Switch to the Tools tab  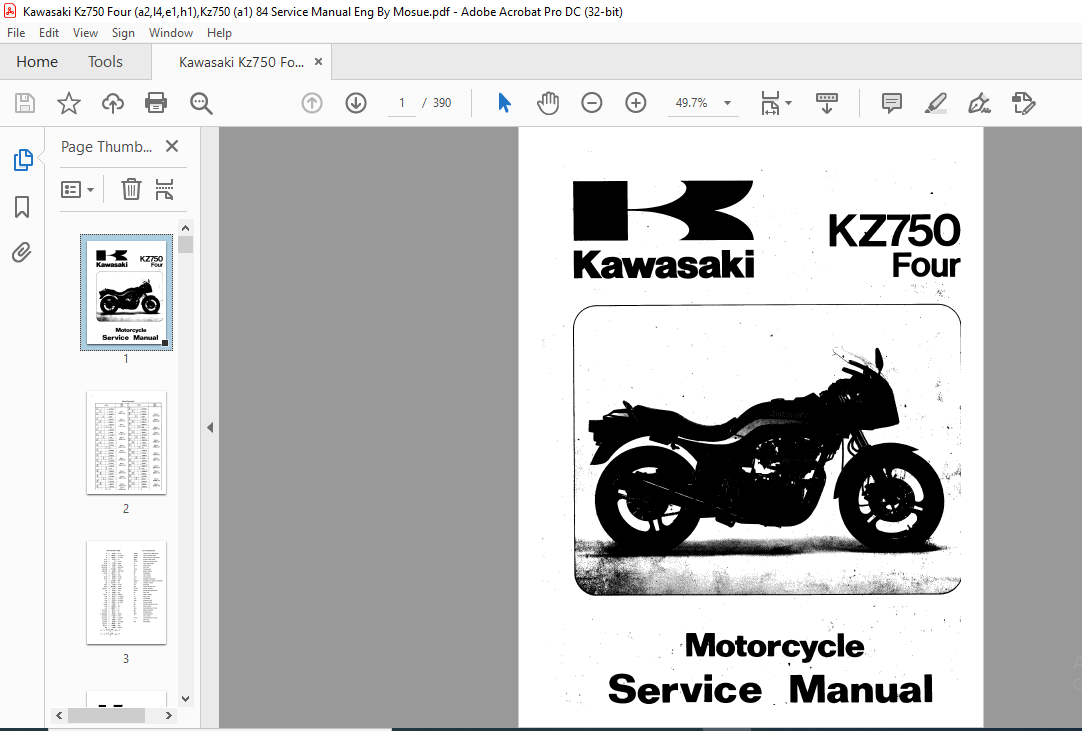(x=105, y=61)
